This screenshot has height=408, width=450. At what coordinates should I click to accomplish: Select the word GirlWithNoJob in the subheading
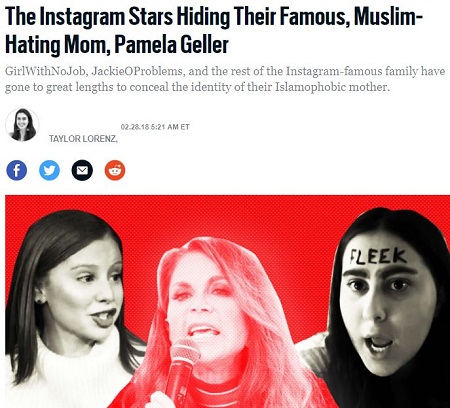pos(45,71)
